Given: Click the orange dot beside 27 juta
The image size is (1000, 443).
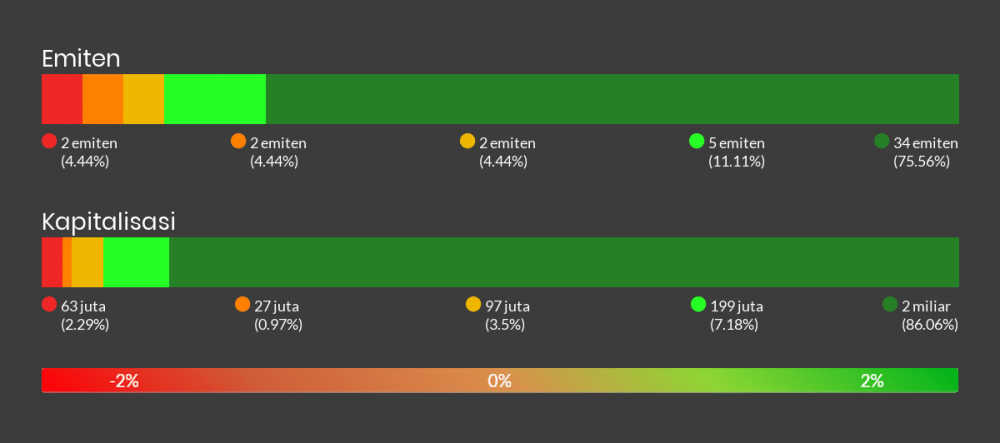Looking at the screenshot, I should coord(242,304).
